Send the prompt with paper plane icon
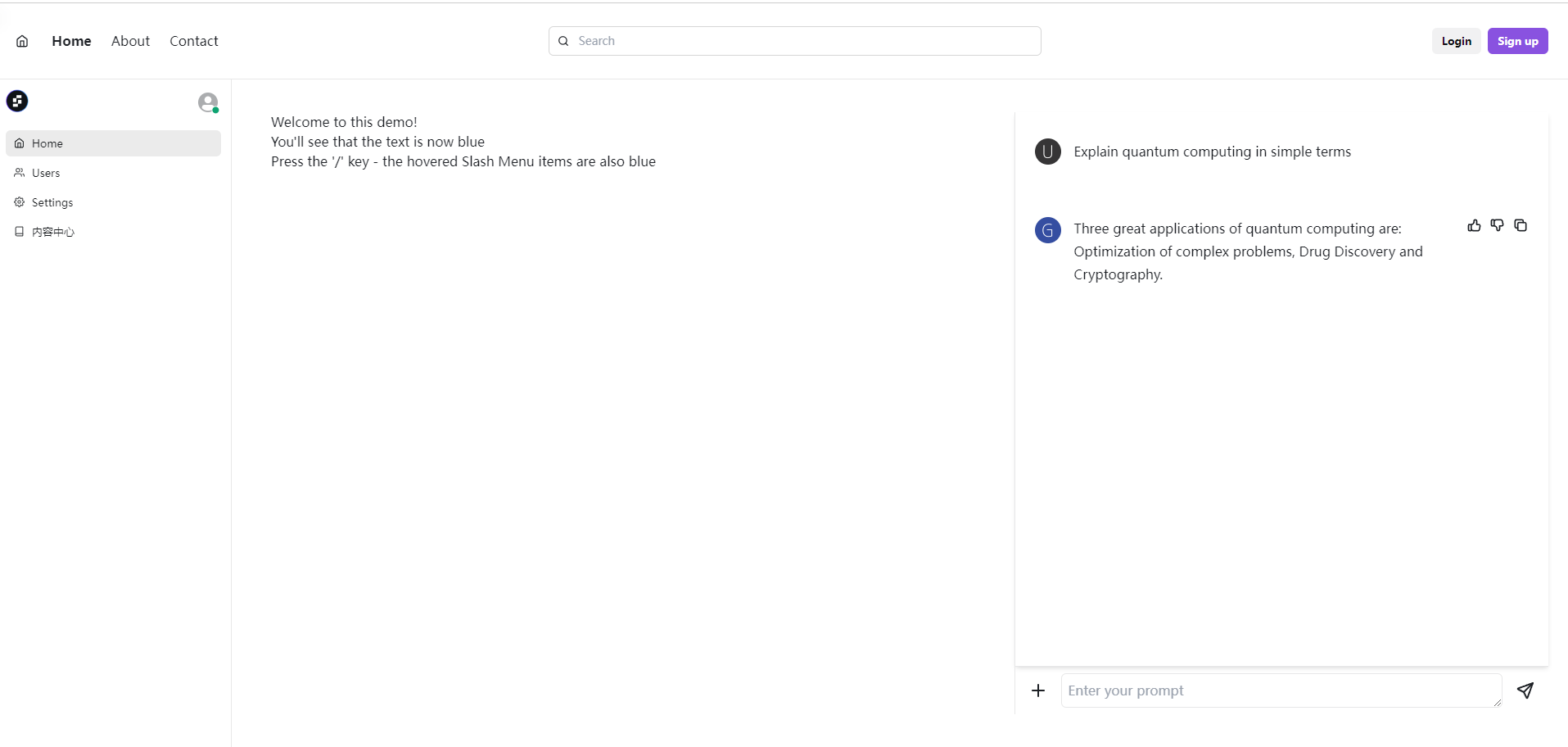 click(x=1525, y=690)
